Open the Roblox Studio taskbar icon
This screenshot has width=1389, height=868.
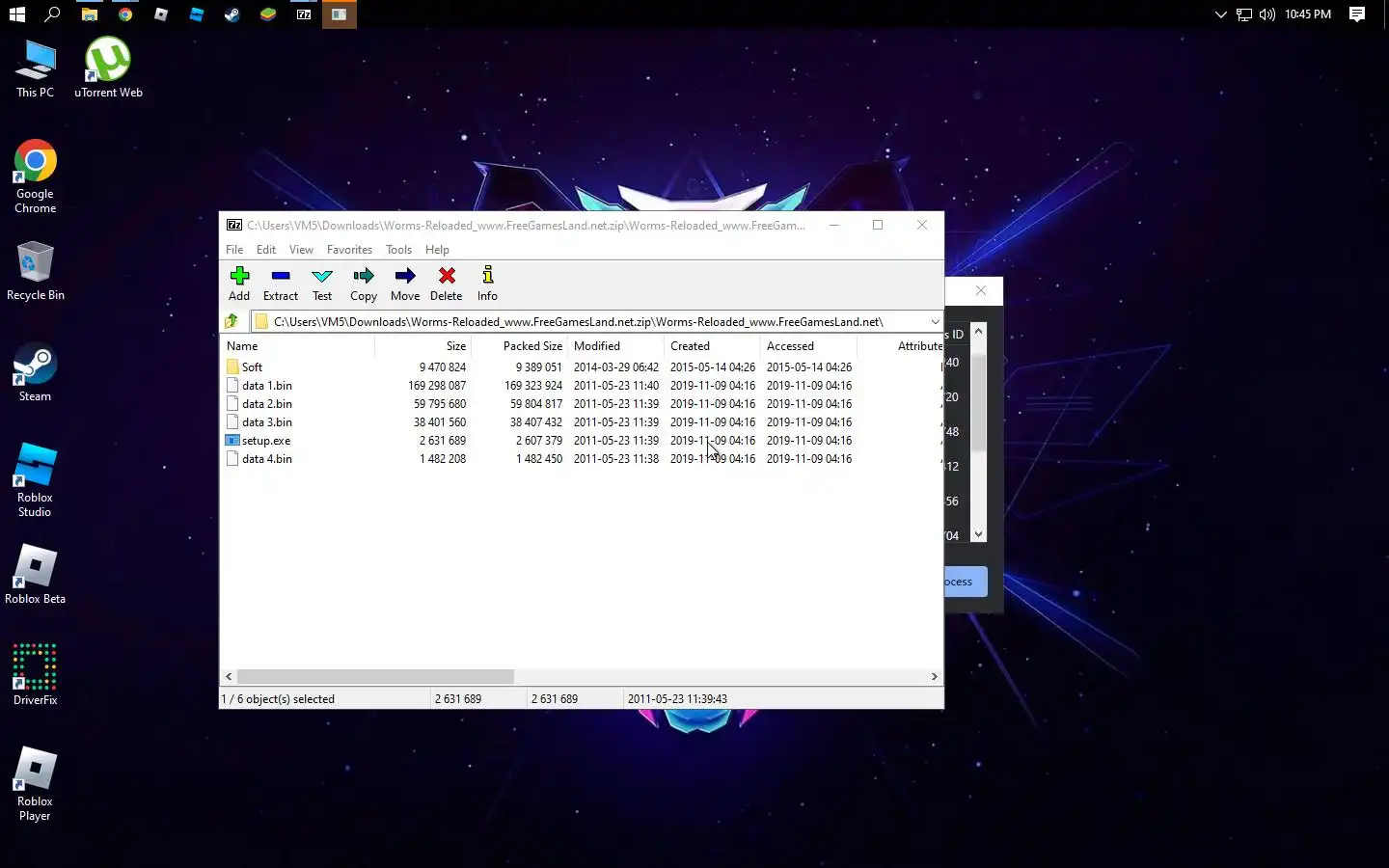(x=197, y=14)
